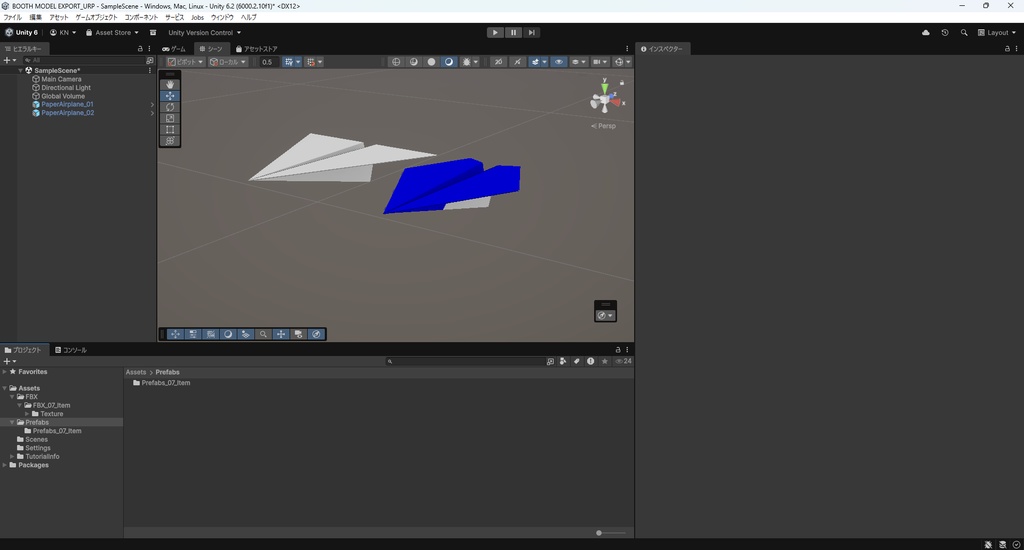Screen dimensions: 1024x550
Task: Open the Jobs menu
Action: pos(197,18)
